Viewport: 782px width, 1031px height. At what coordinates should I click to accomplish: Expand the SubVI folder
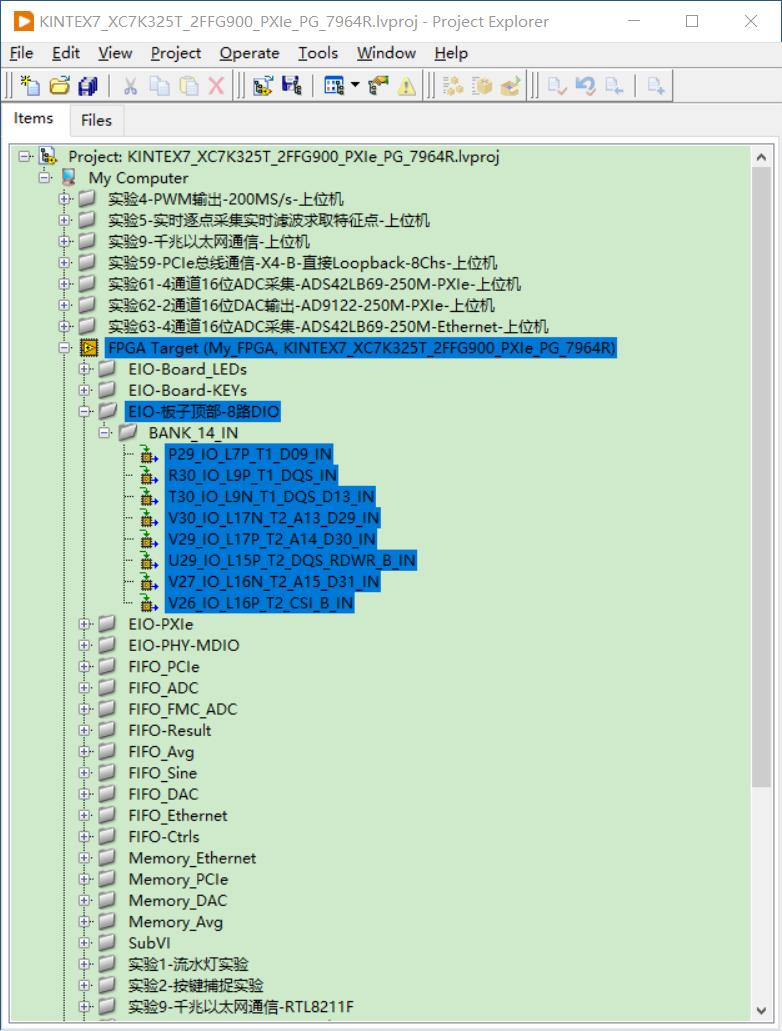coord(84,943)
